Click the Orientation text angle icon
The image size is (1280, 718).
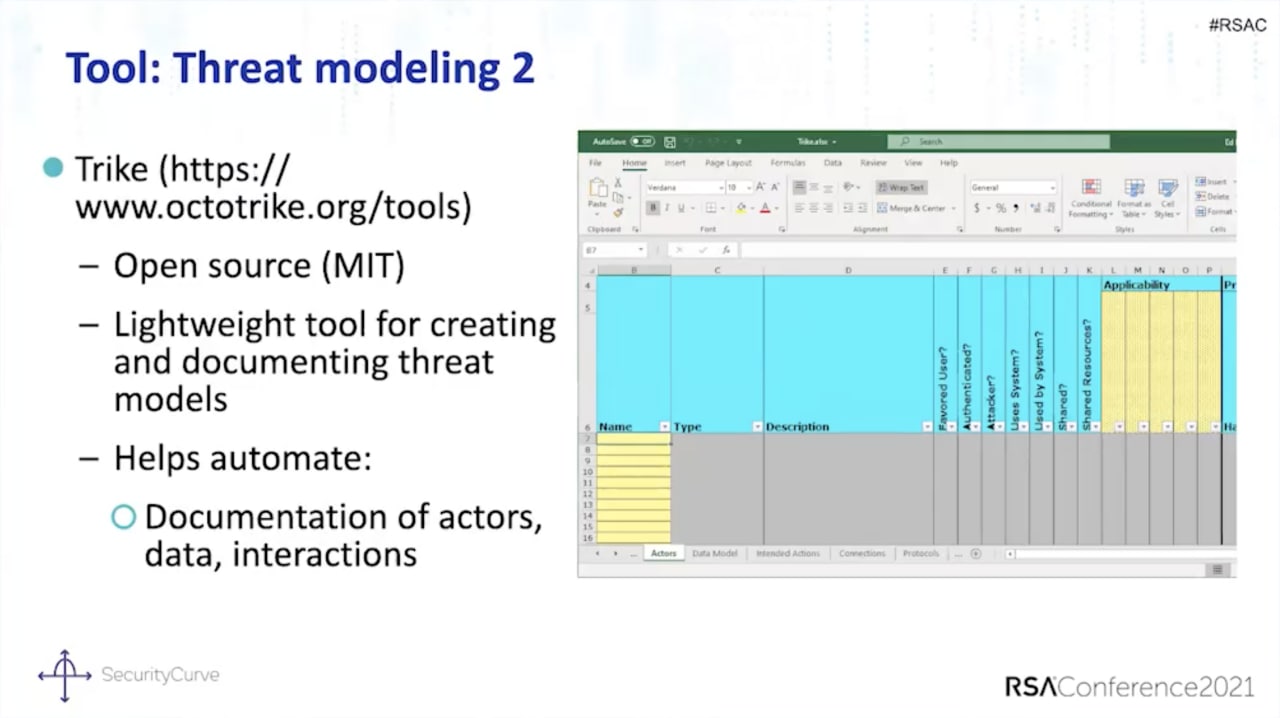(849, 186)
